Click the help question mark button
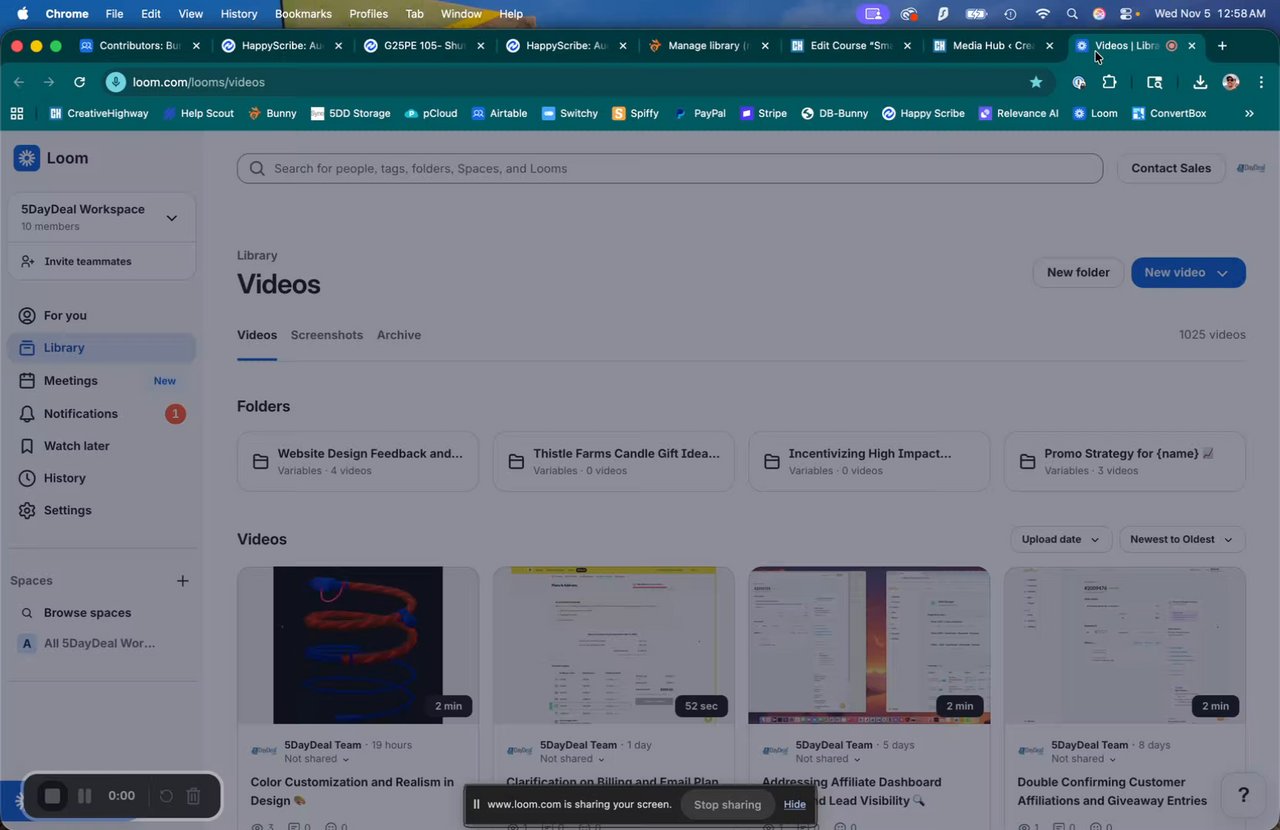 1243,795
